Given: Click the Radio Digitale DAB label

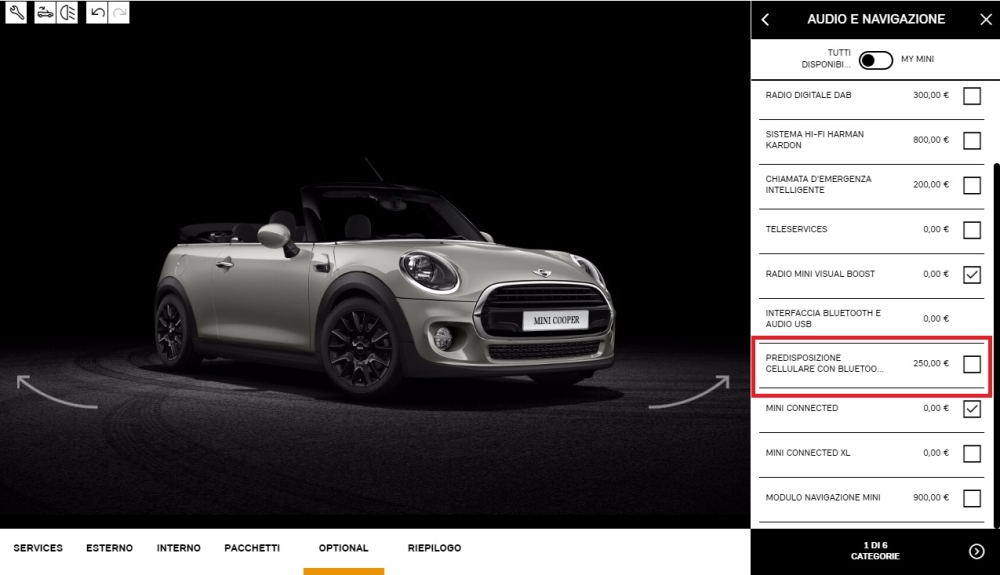Looking at the screenshot, I should tap(808, 95).
